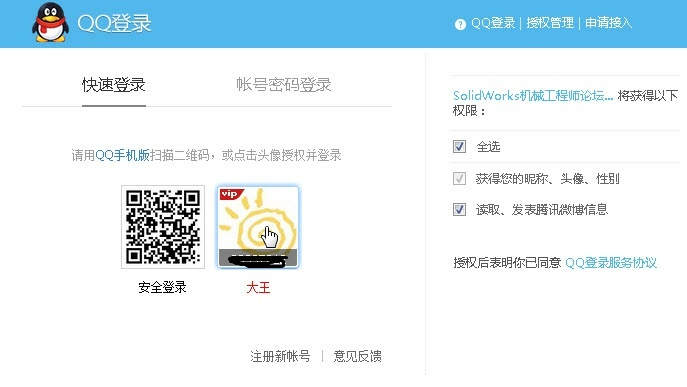This screenshot has height=387, width=687.
Task: Switch to 快速登录 tab
Action: (113, 85)
